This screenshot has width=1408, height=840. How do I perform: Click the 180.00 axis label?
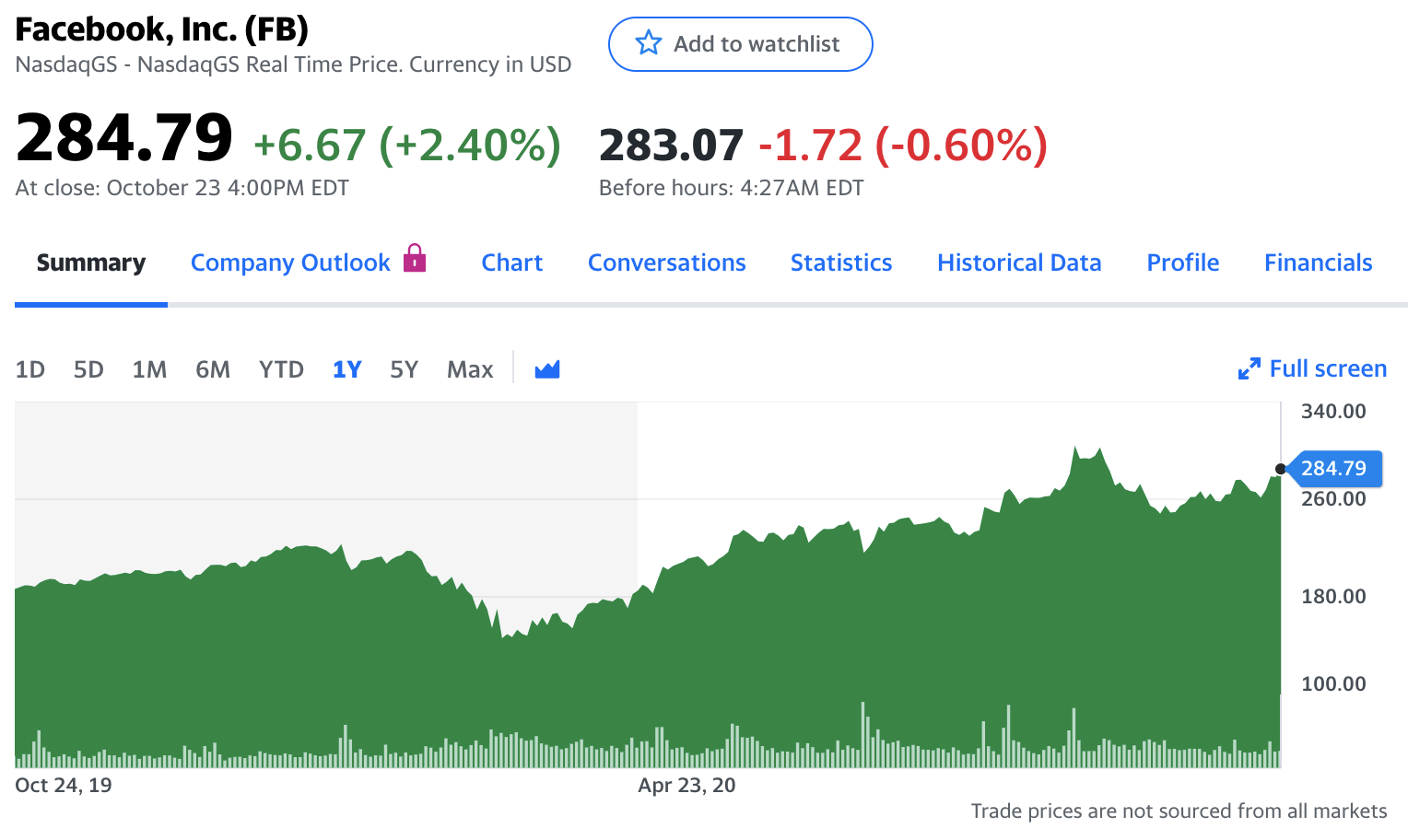click(1333, 597)
